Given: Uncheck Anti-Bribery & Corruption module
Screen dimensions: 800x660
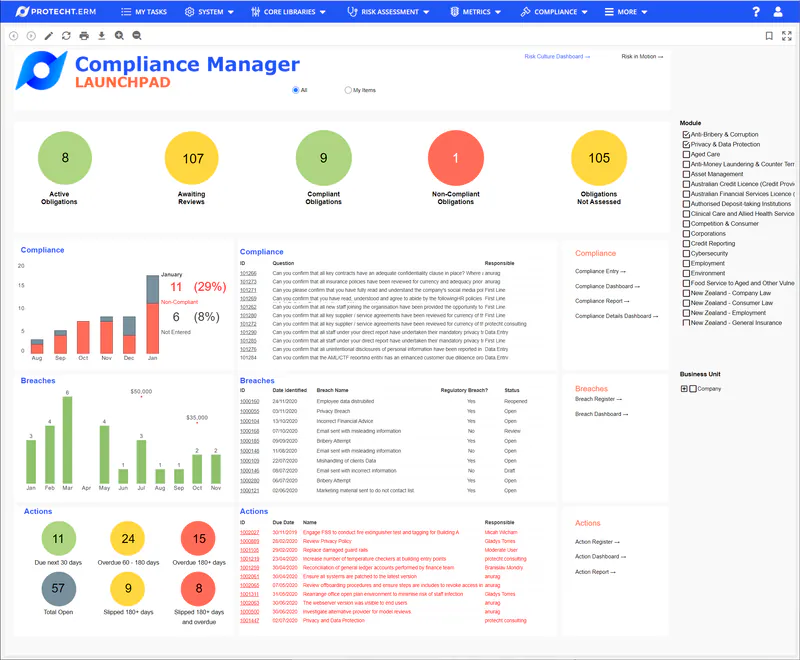Looking at the screenshot, I should [x=686, y=134].
